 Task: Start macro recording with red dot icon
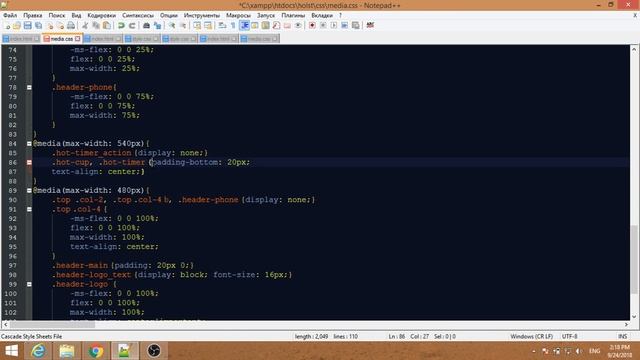(312, 26)
